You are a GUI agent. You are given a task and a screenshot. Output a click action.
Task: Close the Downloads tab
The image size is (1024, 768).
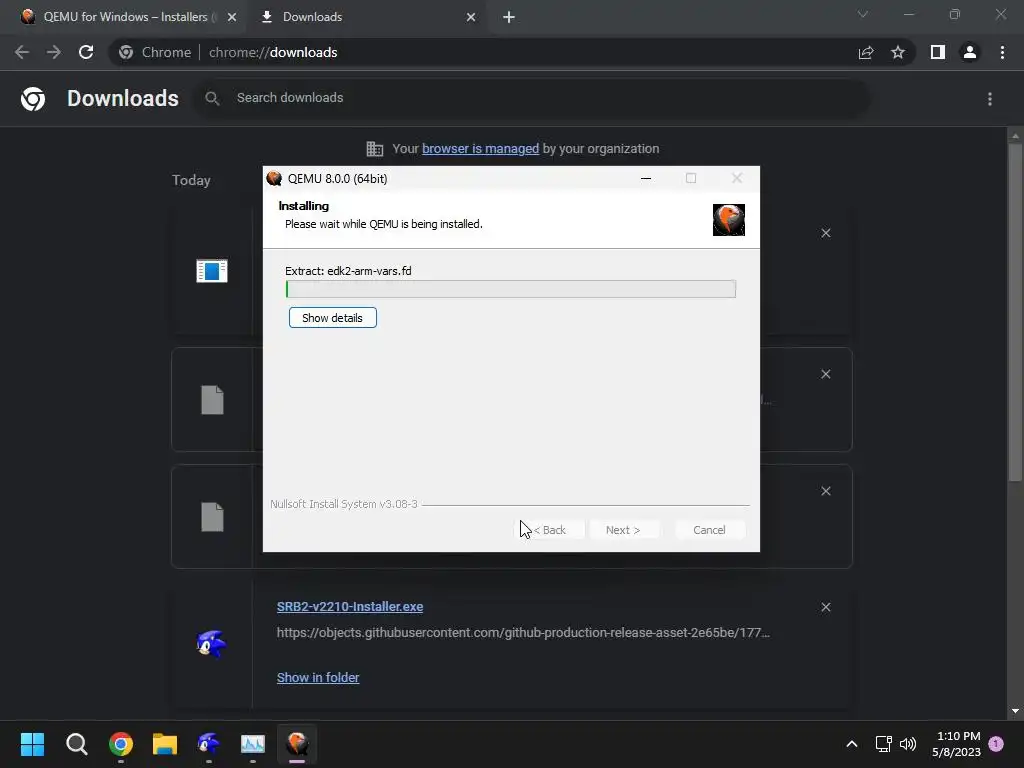point(471,17)
